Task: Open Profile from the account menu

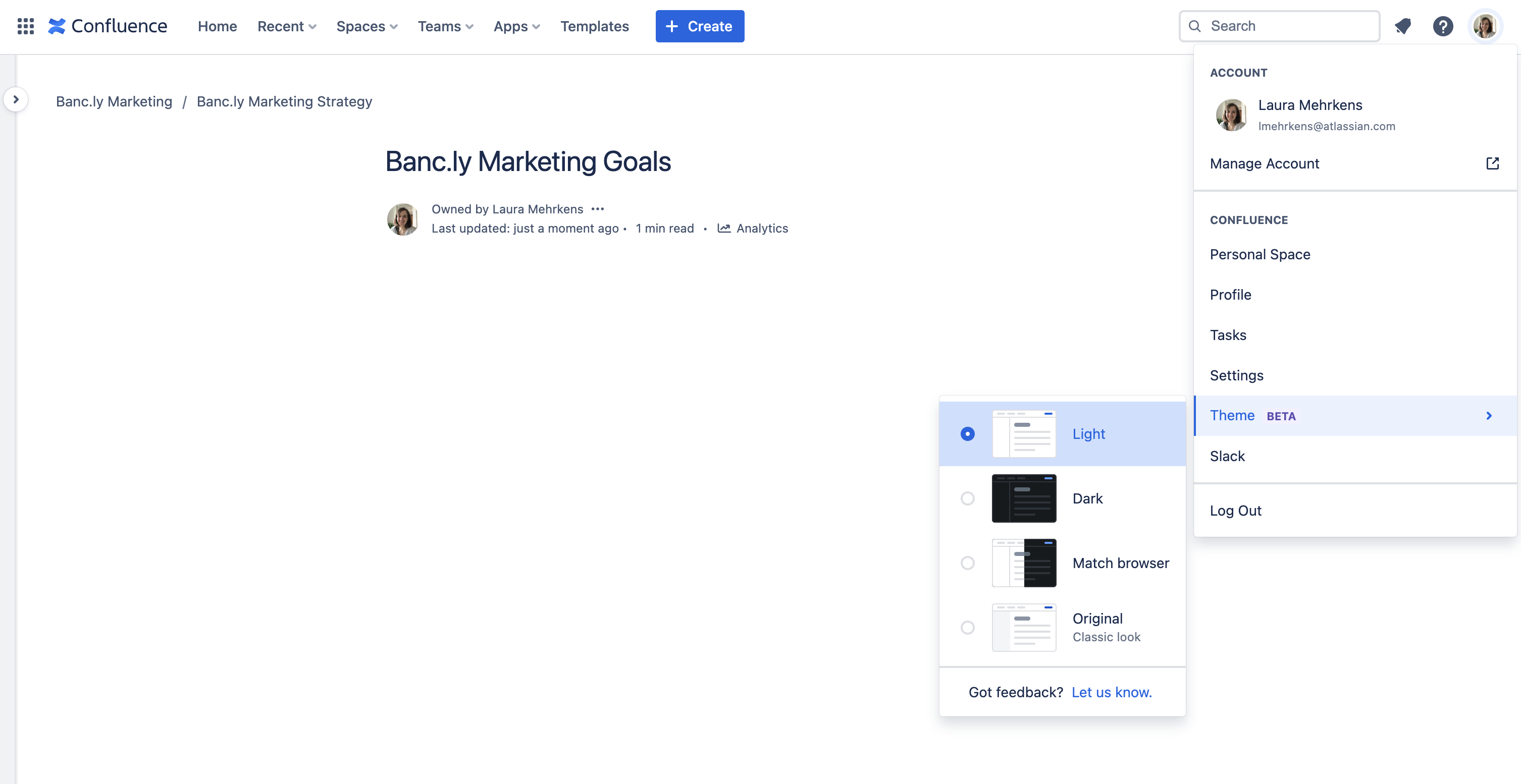Action: (x=1354, y=294)
